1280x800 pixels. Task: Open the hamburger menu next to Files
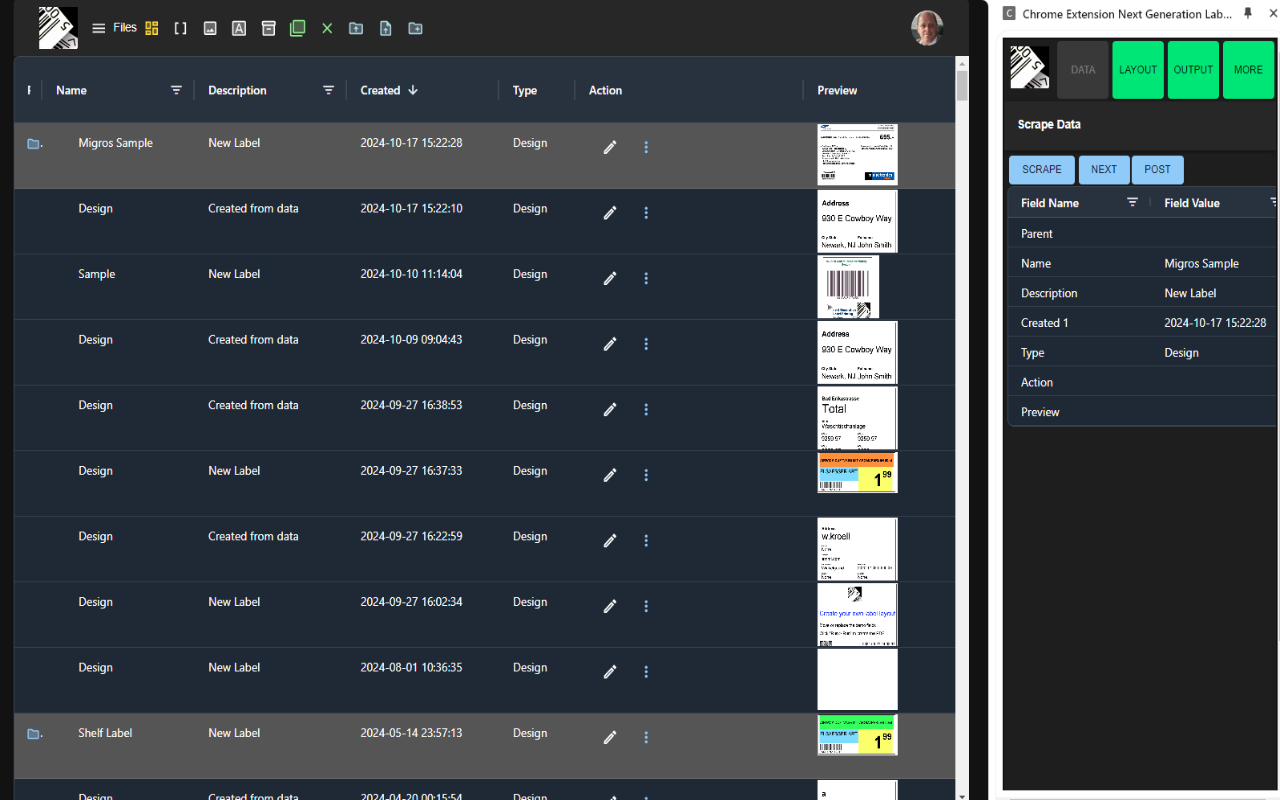(99, 29)
